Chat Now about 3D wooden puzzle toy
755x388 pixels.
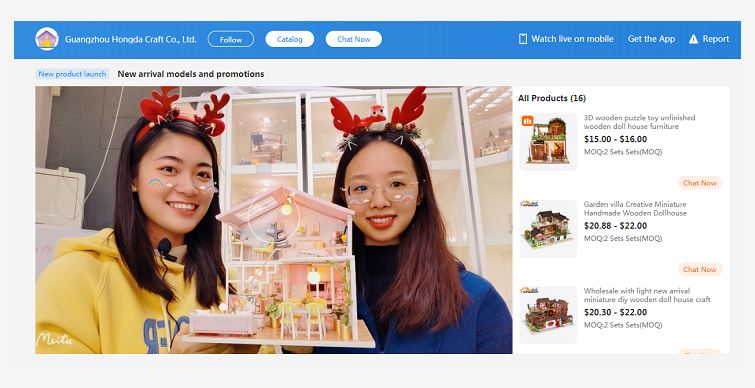(700, 183)
